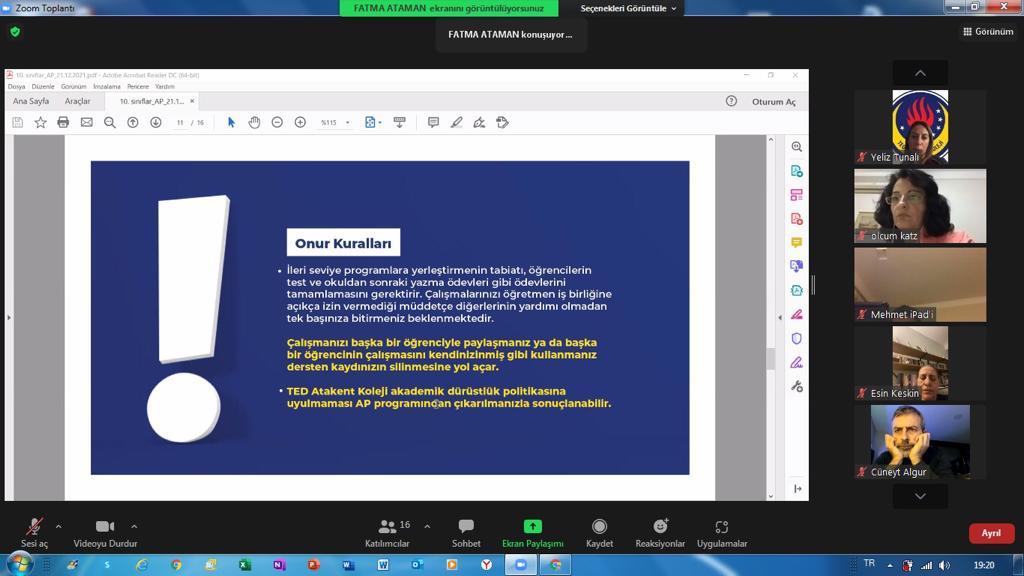Click the sticky note comment icon in toolbar
The image size is (1024, 576).
coord(433,122)
